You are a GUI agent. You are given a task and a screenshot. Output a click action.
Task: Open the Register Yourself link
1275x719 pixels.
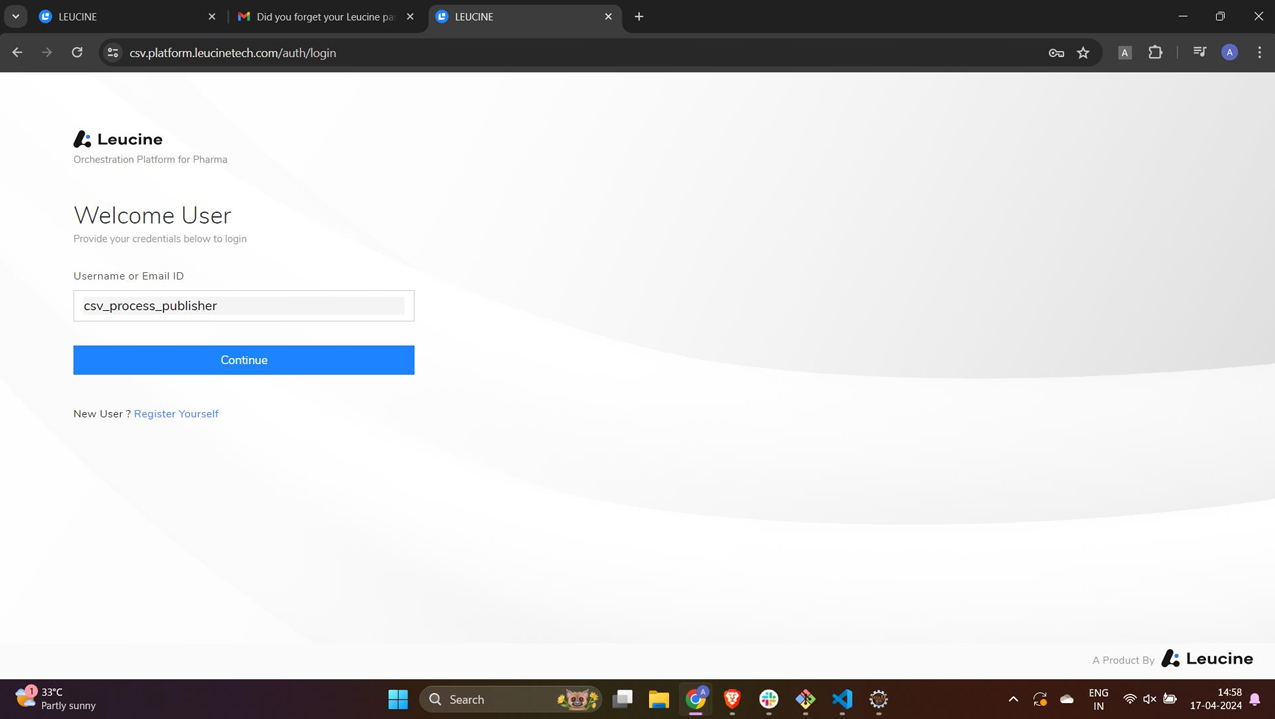(x=176, y=414)
